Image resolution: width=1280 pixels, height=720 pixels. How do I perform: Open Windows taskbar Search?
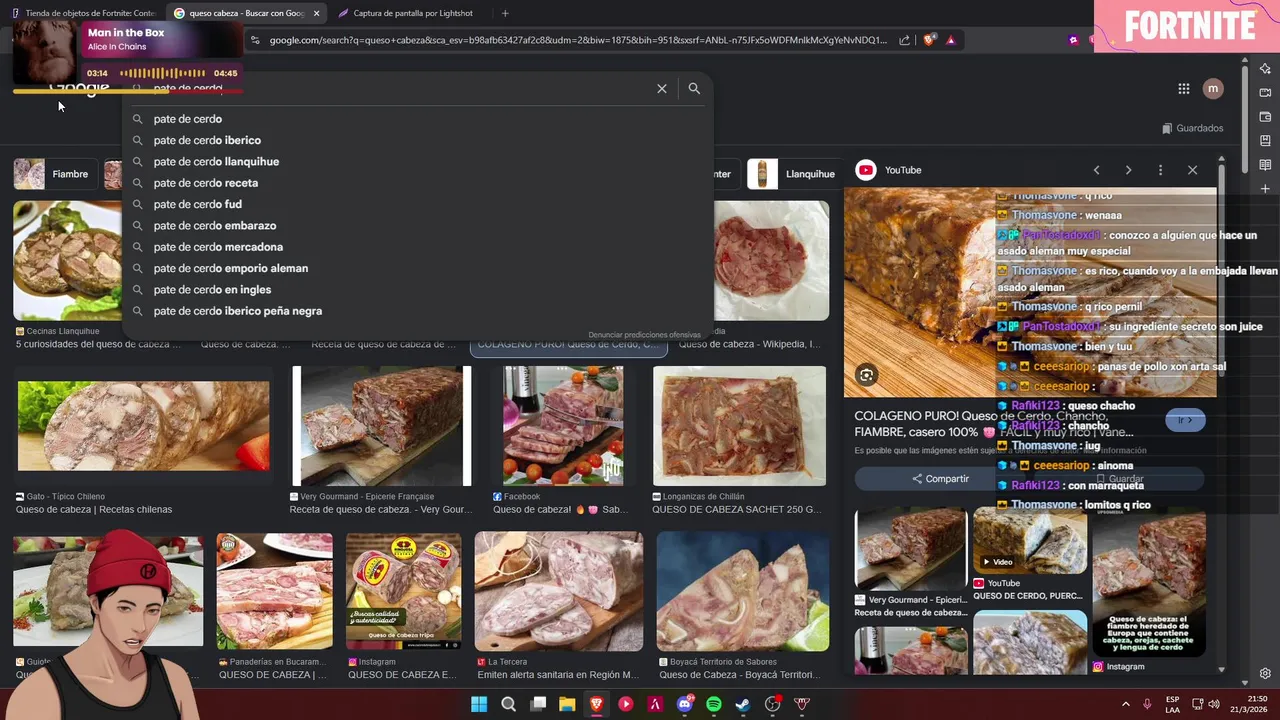click(508, 704)
